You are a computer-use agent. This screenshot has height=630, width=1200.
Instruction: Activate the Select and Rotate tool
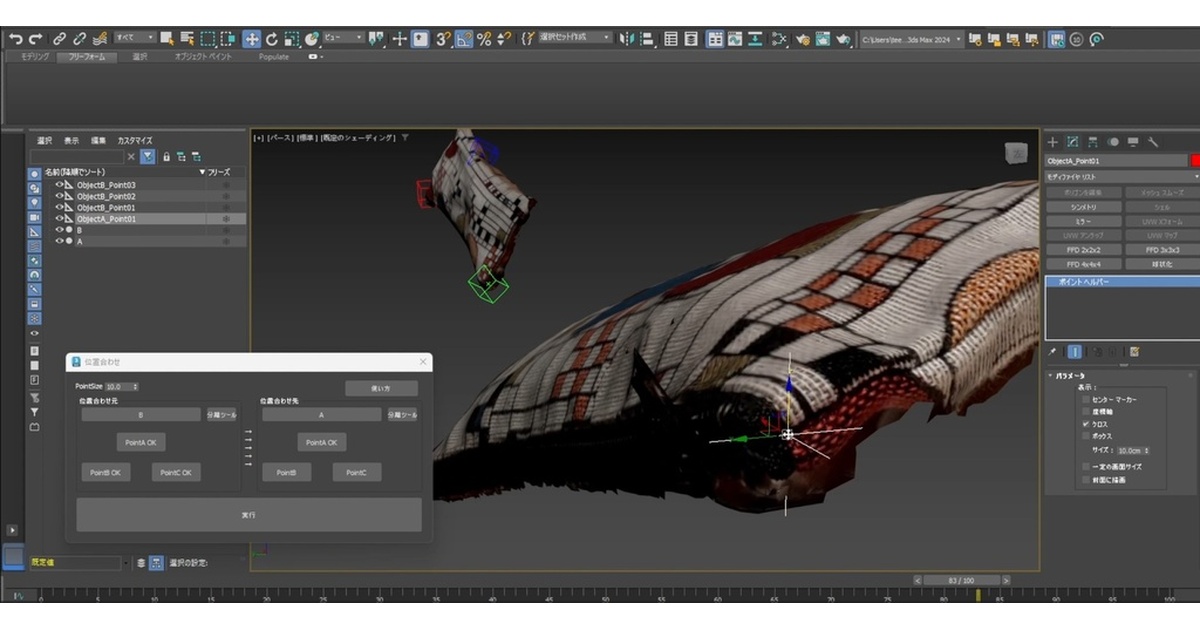[272, 38]
